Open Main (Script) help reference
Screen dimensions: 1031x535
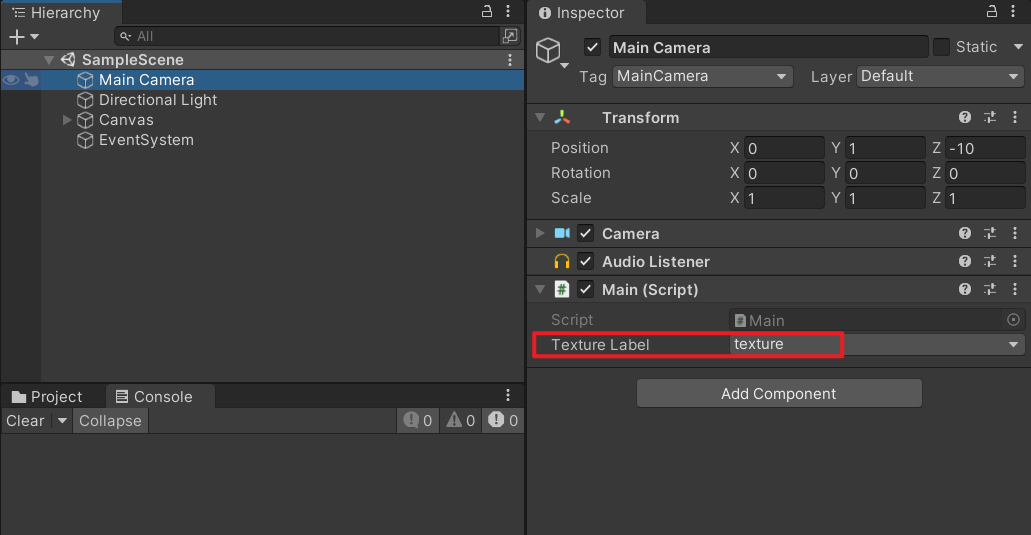965,289
